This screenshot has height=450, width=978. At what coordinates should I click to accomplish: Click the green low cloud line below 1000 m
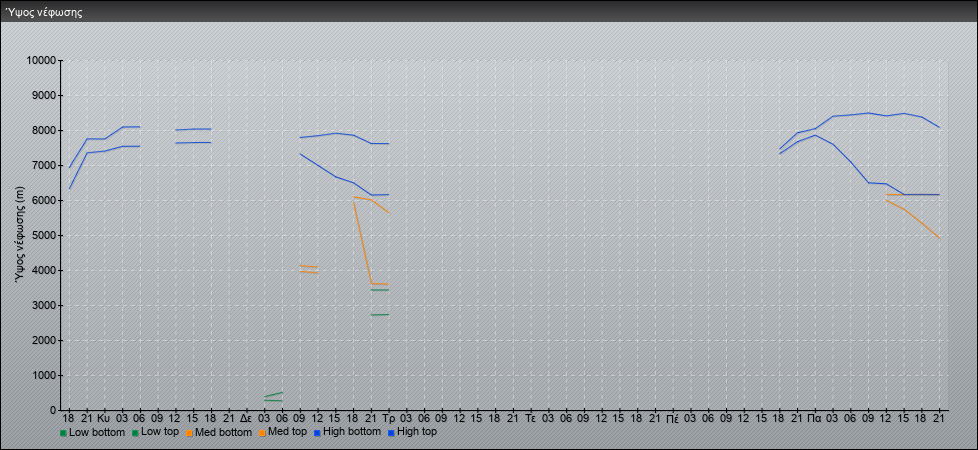point(272,396)
